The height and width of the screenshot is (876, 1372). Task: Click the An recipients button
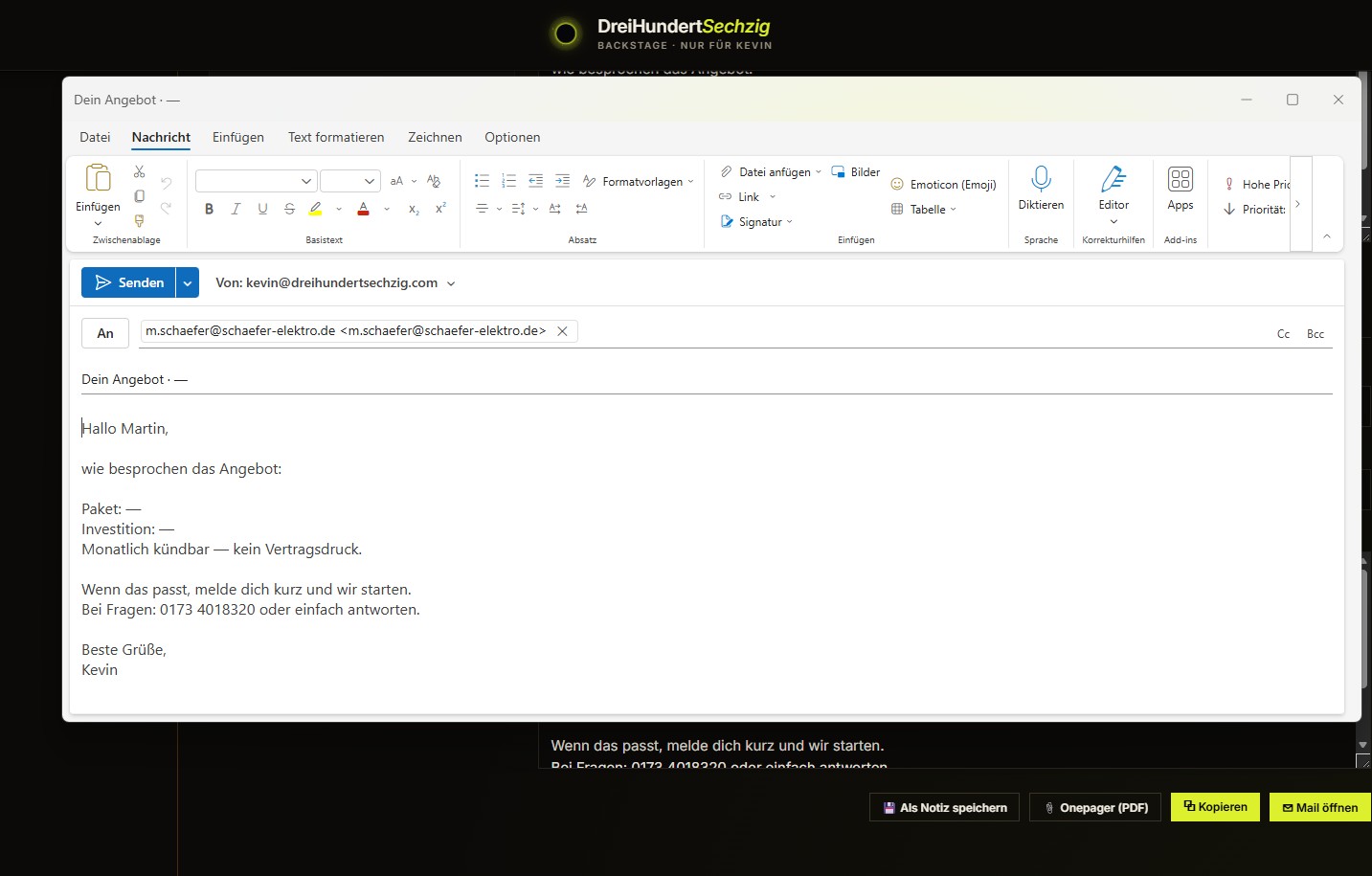pyautogui.click(x=105, y=333)
